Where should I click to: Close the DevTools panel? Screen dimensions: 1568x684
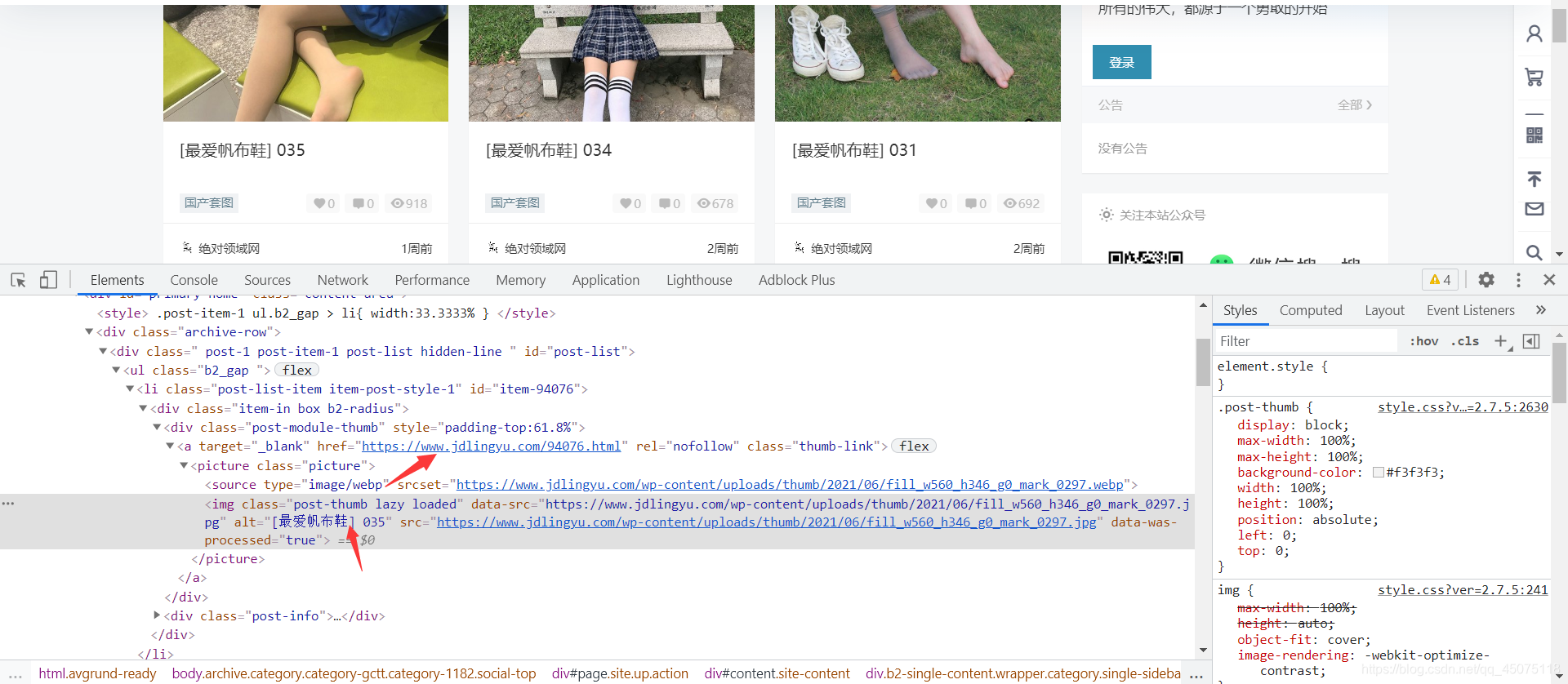point(1549,280)
